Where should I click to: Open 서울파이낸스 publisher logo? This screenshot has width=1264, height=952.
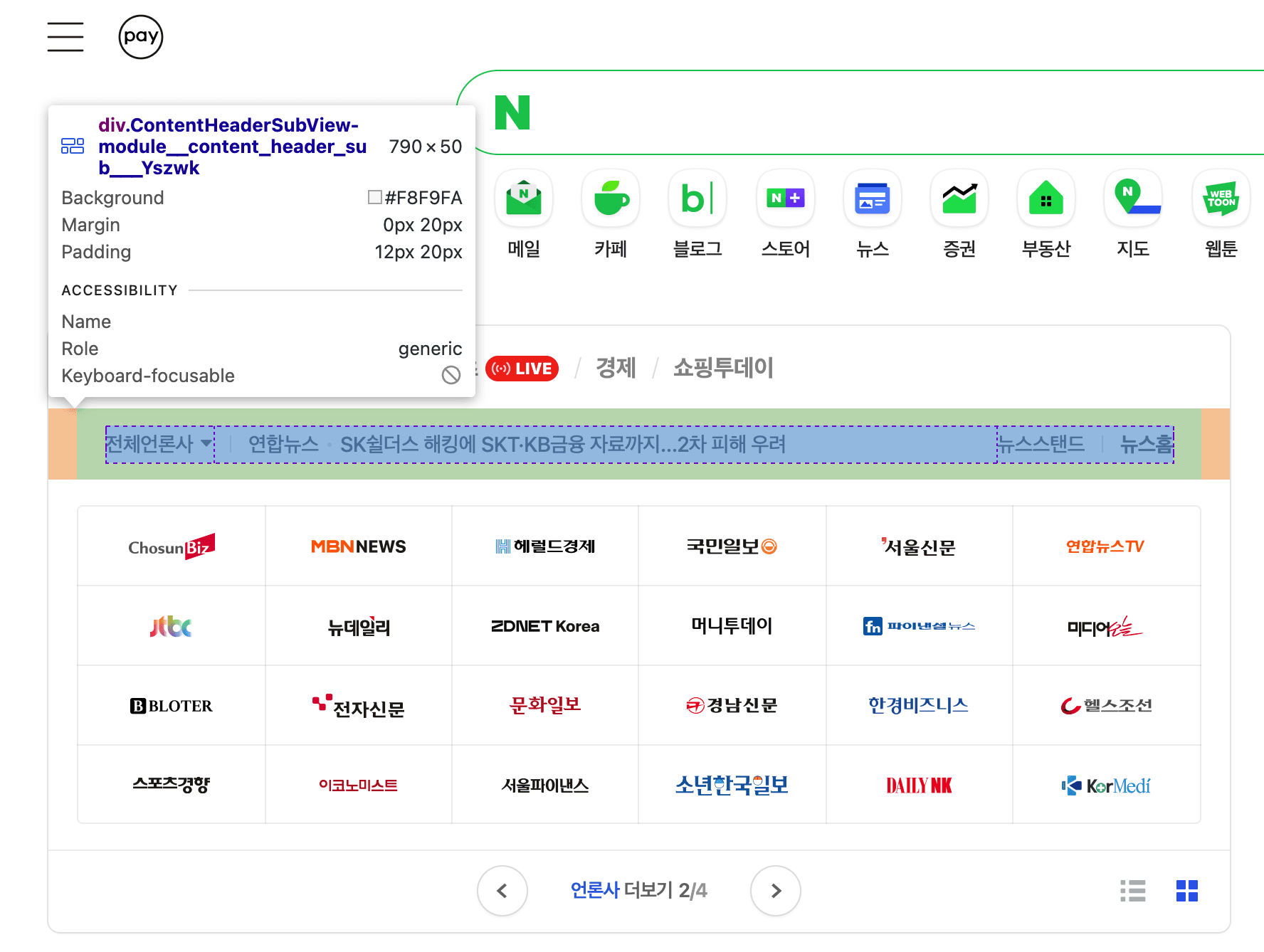[545, 785]
